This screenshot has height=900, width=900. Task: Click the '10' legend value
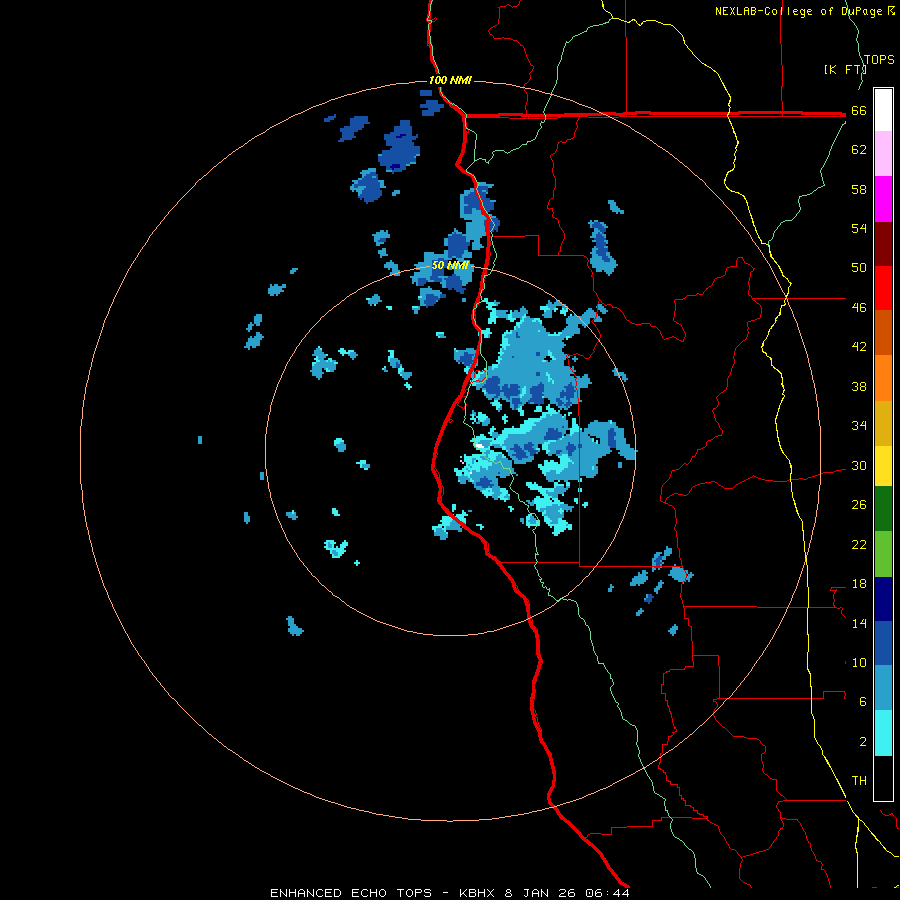859,663
